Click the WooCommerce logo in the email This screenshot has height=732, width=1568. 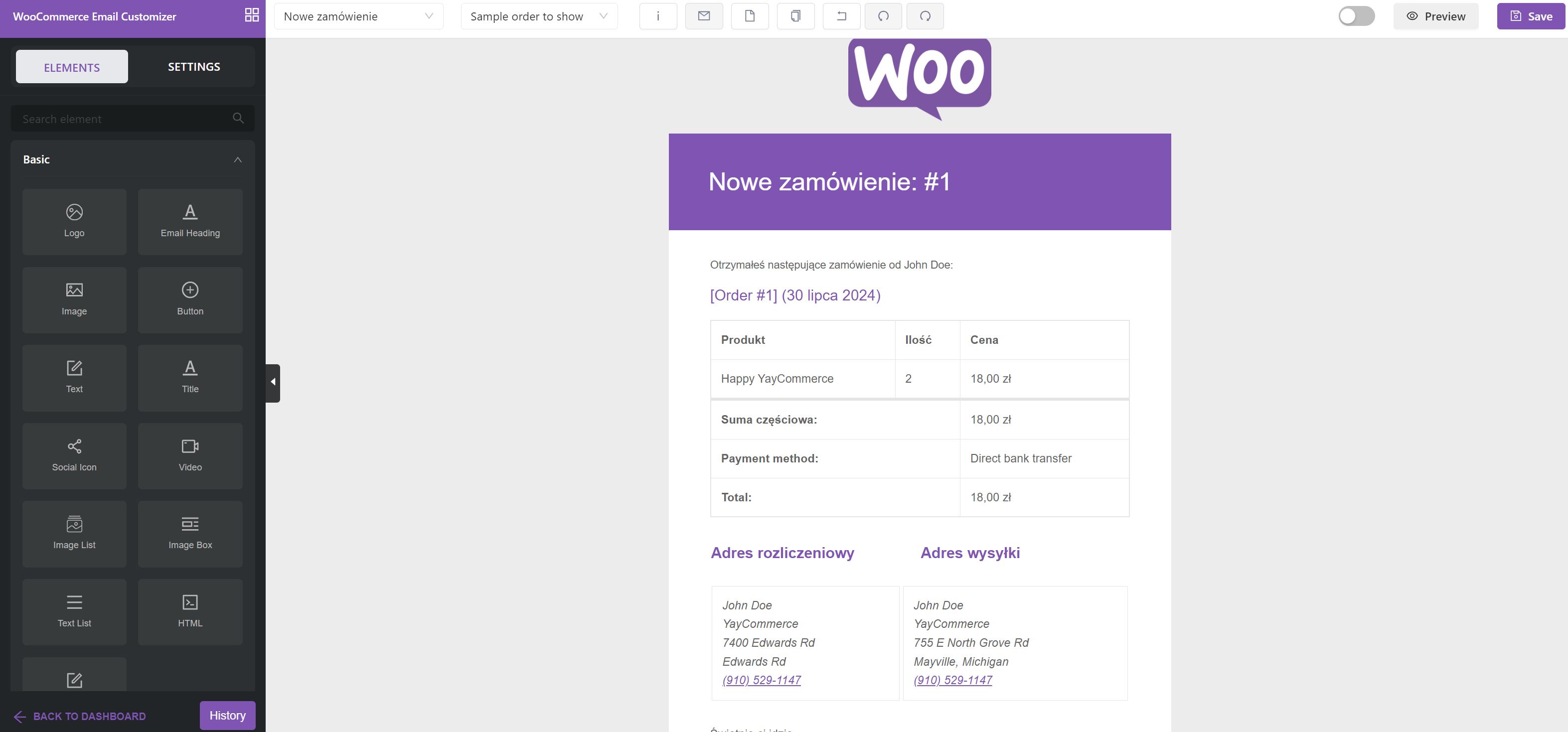point(919,79)
